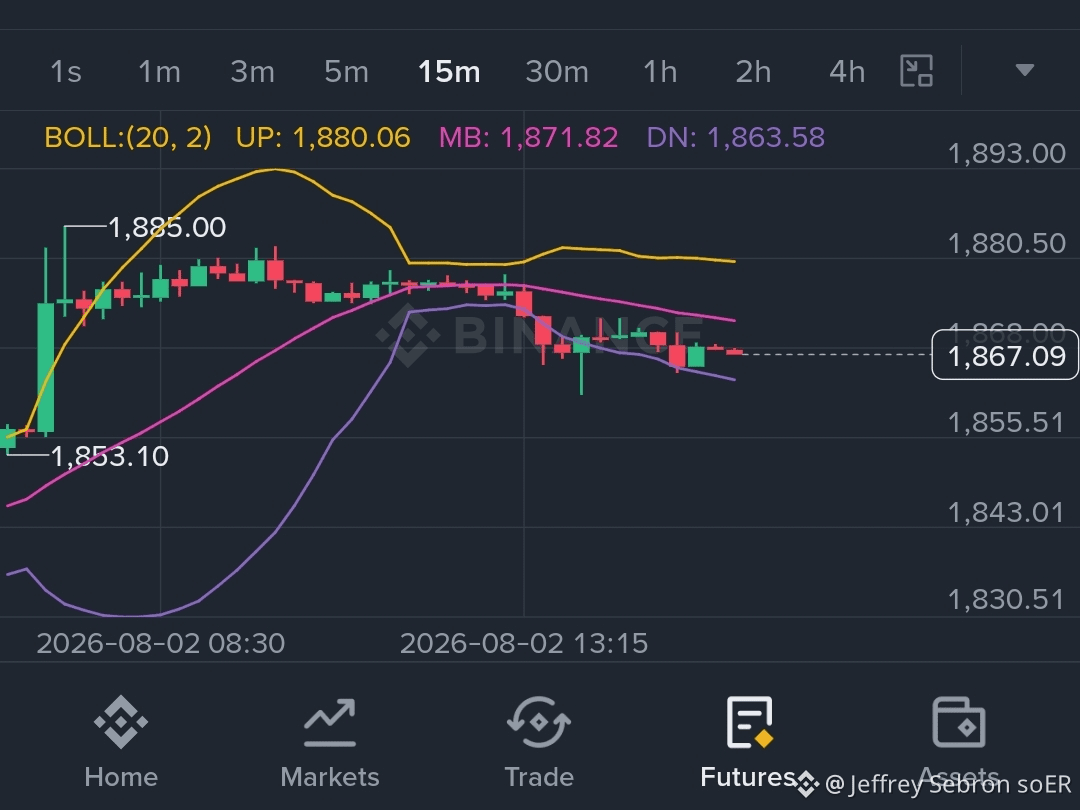Open the Trade tab icon

[539, 722]
